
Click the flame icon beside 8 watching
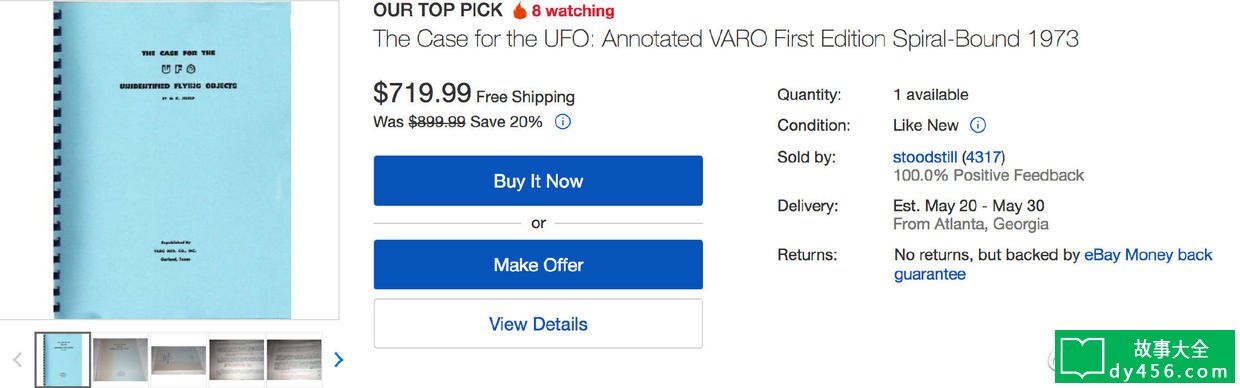(x=519, y=11)
